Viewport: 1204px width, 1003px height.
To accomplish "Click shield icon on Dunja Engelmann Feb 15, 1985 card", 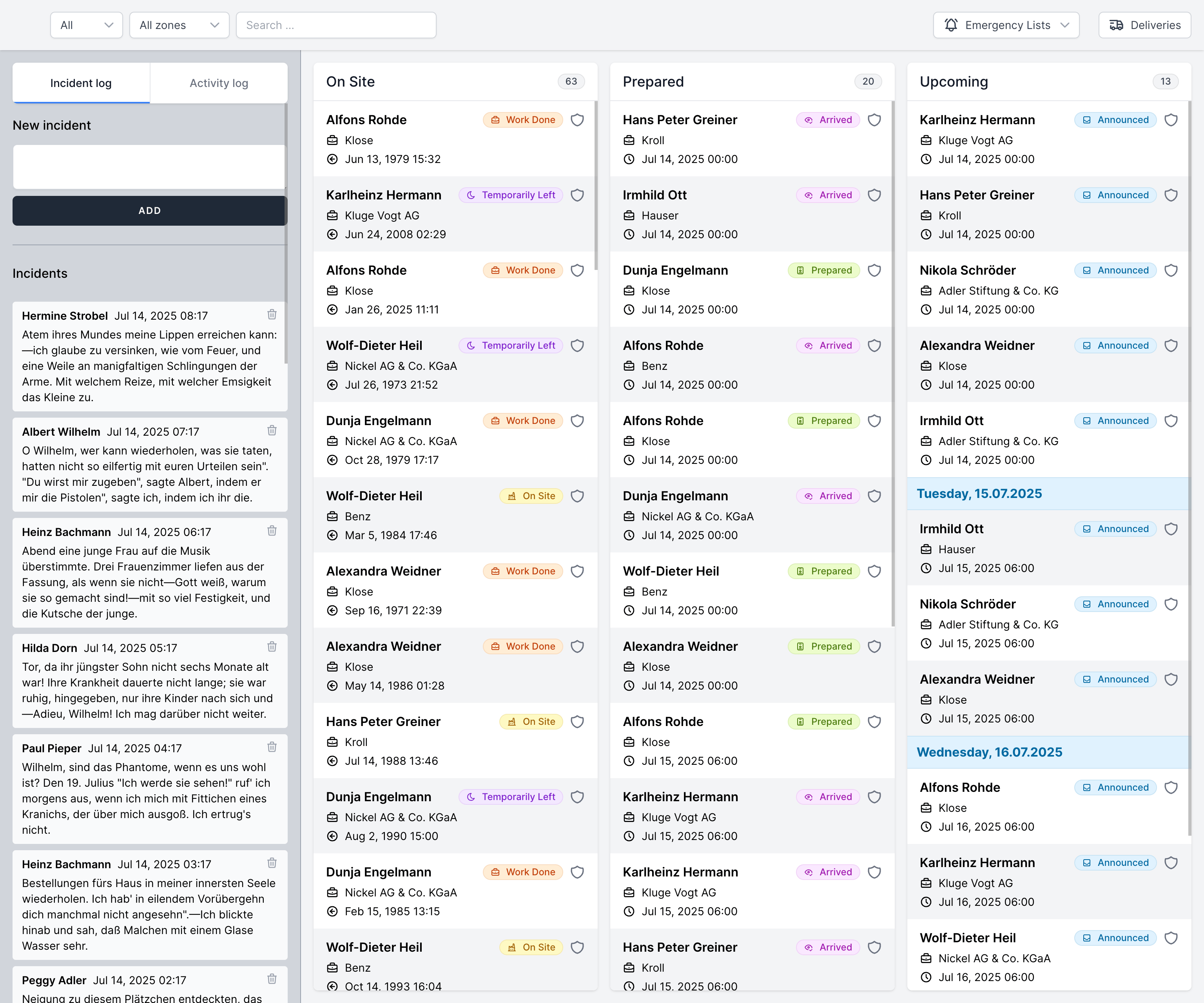I will pyautogui.click(x=577, y=872).
